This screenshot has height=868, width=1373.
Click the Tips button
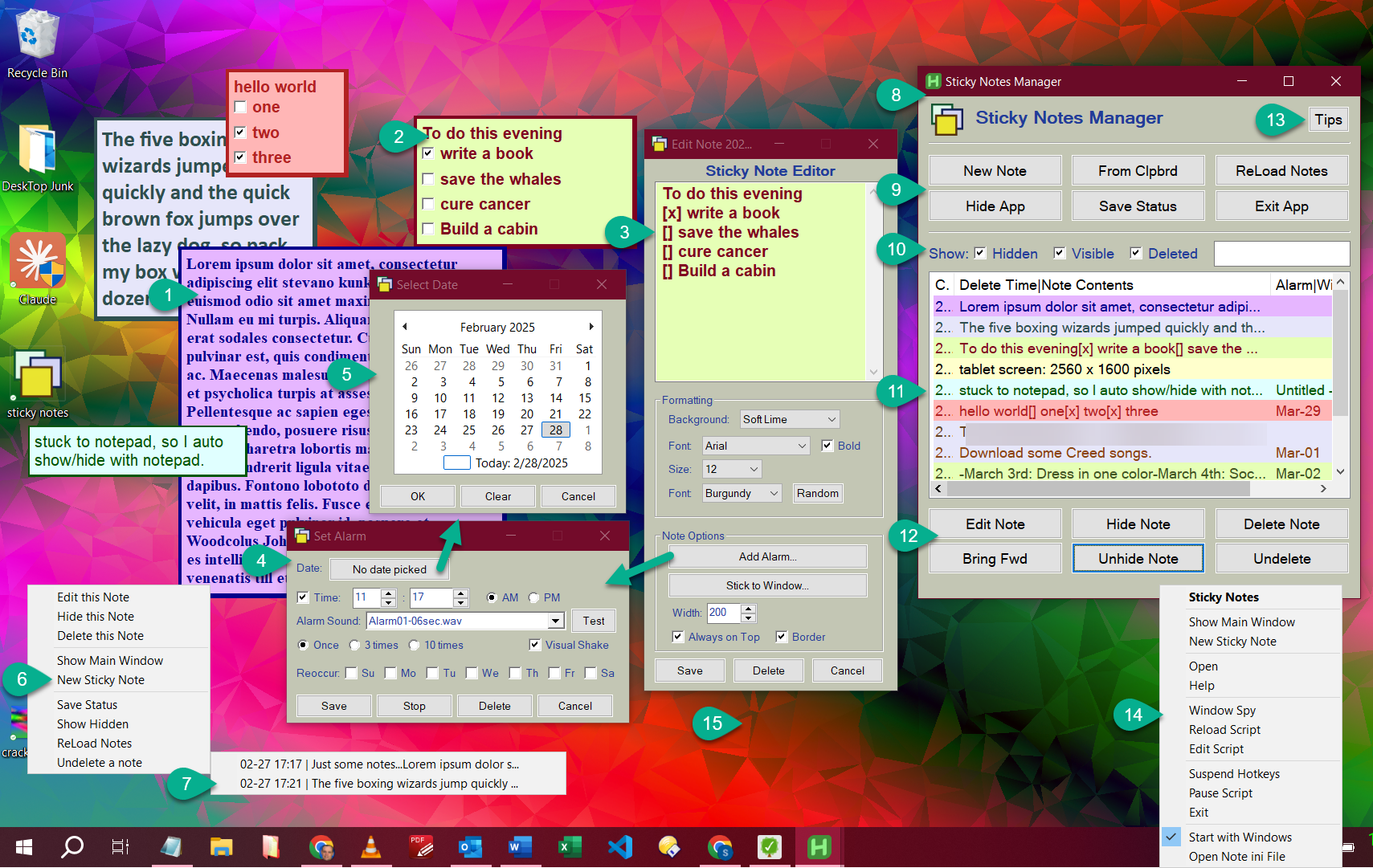point(1328,120)
